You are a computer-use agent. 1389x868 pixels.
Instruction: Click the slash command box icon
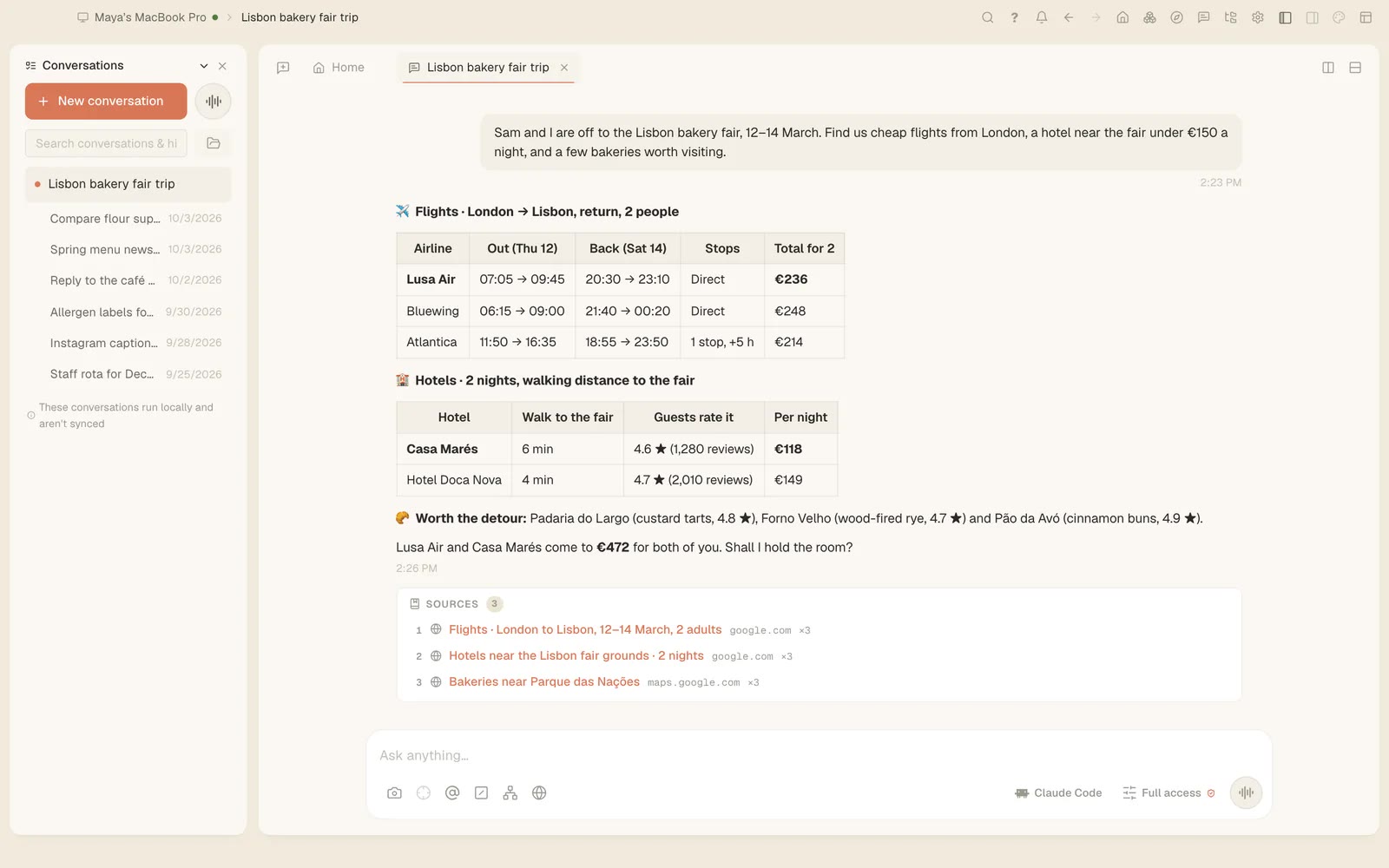[x=481, y=792]
